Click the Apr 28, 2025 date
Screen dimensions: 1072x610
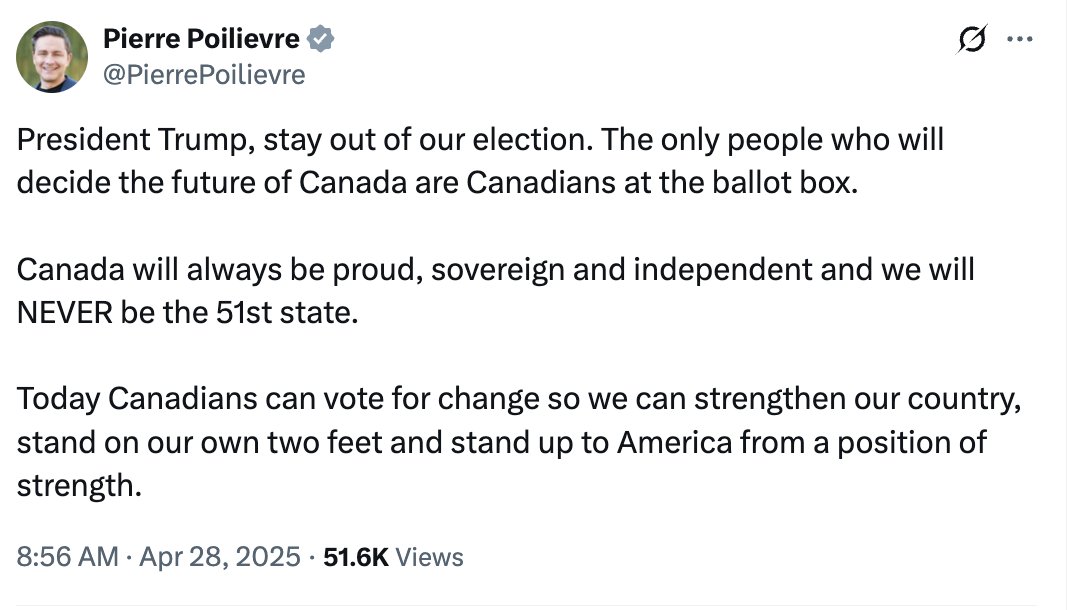coord(219,557)
